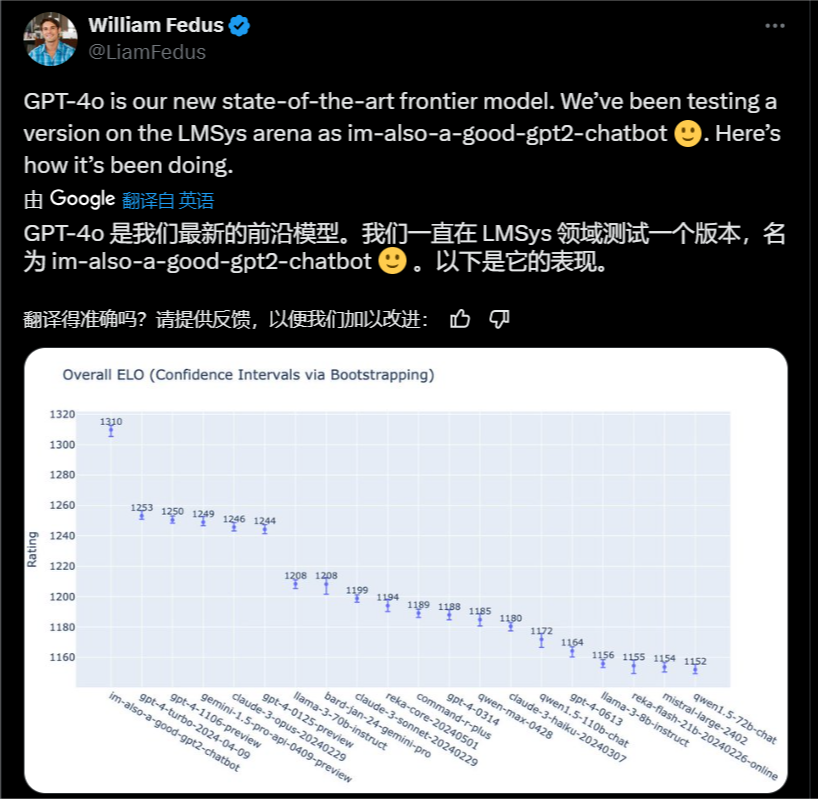The image size is (819, 799).
Task: Click the translated Chinese tweet text
Action: (x=400, y=248)
